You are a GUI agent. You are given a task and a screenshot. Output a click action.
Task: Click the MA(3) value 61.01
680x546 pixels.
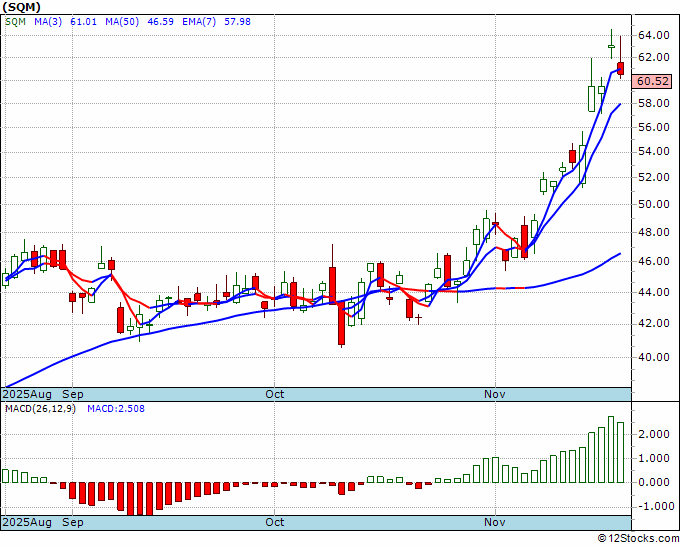[x=83, y=22]
